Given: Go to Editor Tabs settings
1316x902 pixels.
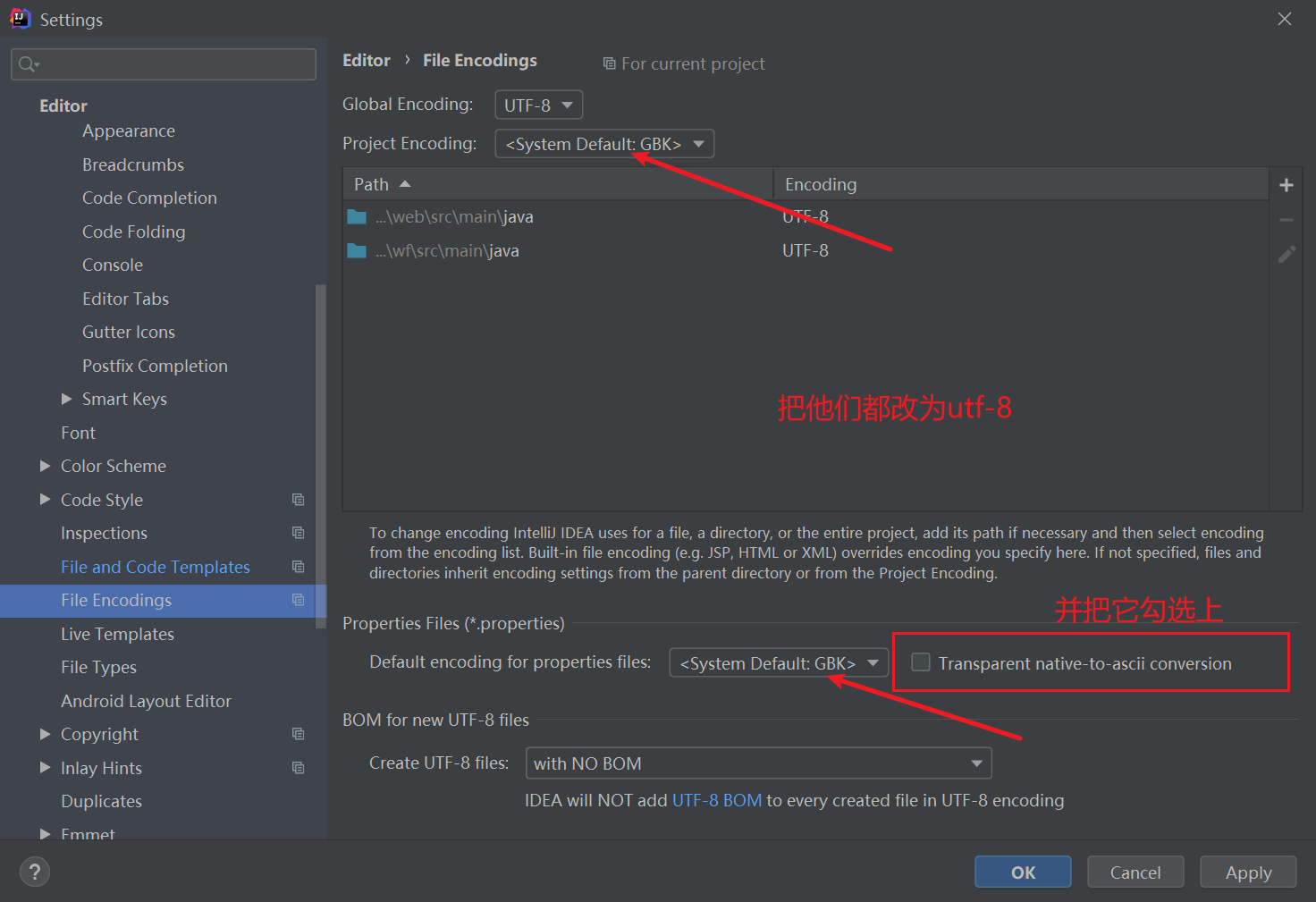Looking at the screenshot, I should pos(125,299).
